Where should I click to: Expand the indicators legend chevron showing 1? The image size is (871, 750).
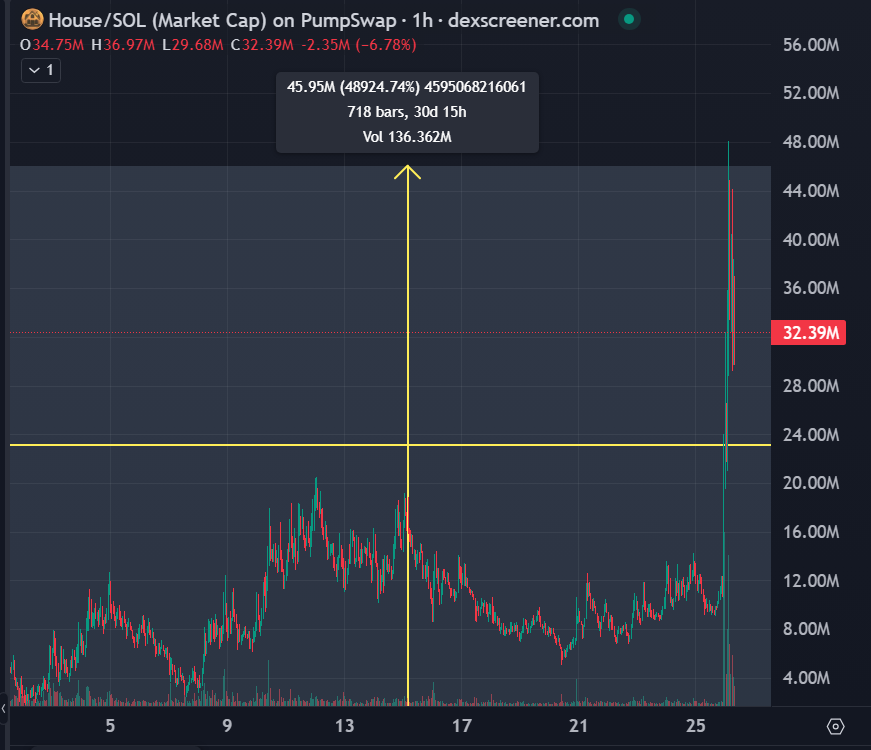(41, 70)
